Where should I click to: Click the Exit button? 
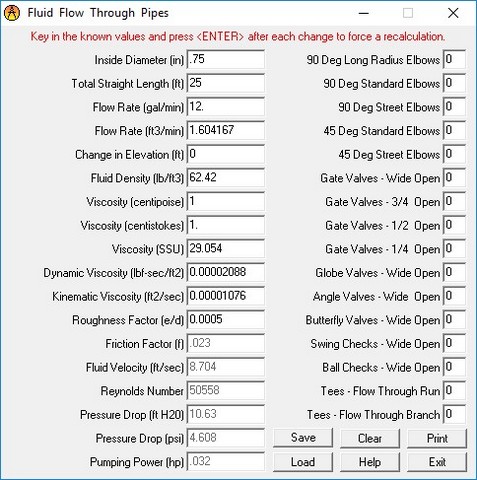tap(437, 462)
